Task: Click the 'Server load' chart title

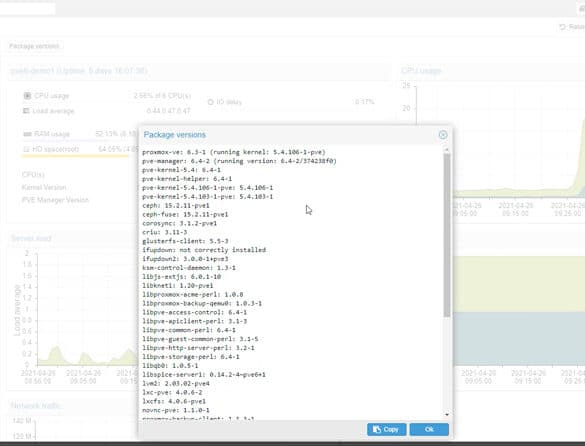Action: tap(31, 238)
